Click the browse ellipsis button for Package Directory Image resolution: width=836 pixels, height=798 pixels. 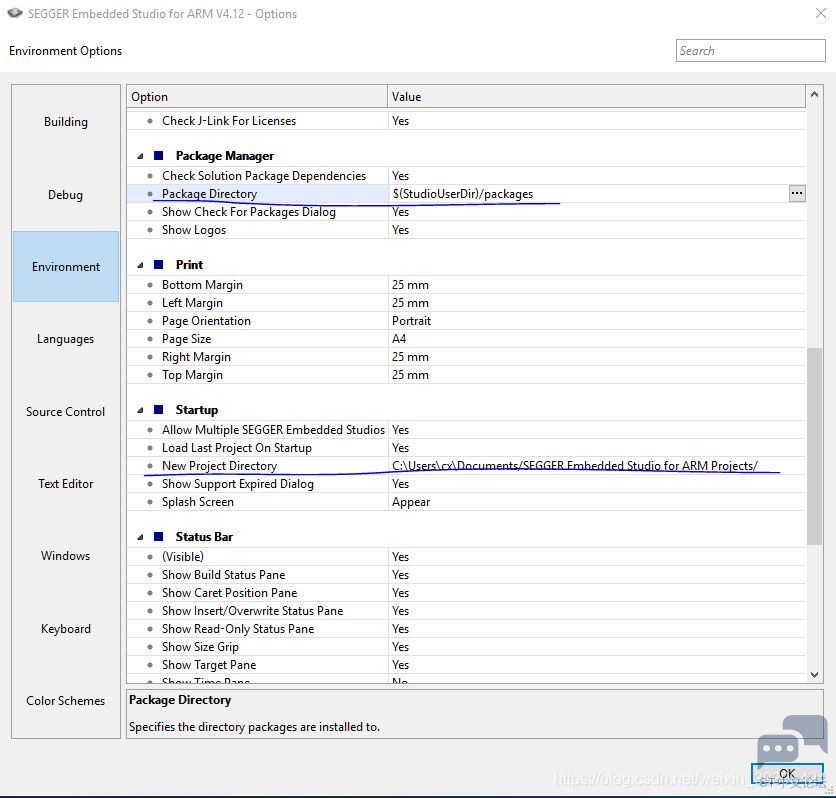(797, 194)
